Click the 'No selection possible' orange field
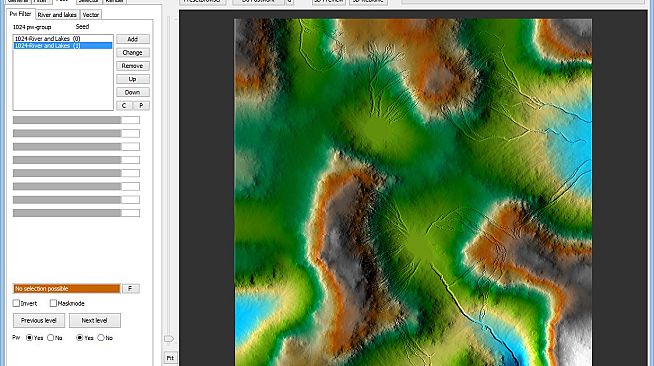654x366 pixels. point(67,288)
